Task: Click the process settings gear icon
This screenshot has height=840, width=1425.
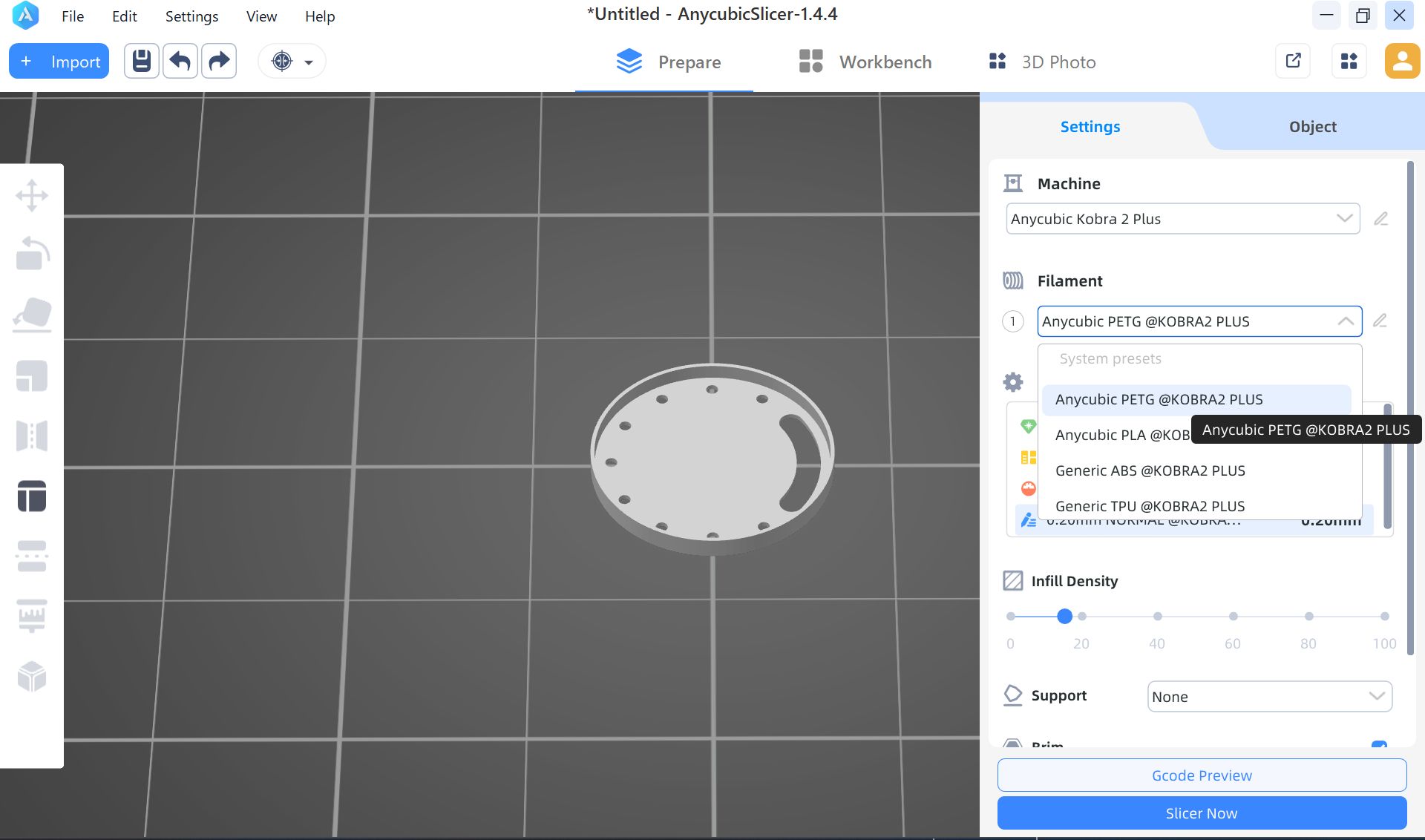Action: [1013, 382]
